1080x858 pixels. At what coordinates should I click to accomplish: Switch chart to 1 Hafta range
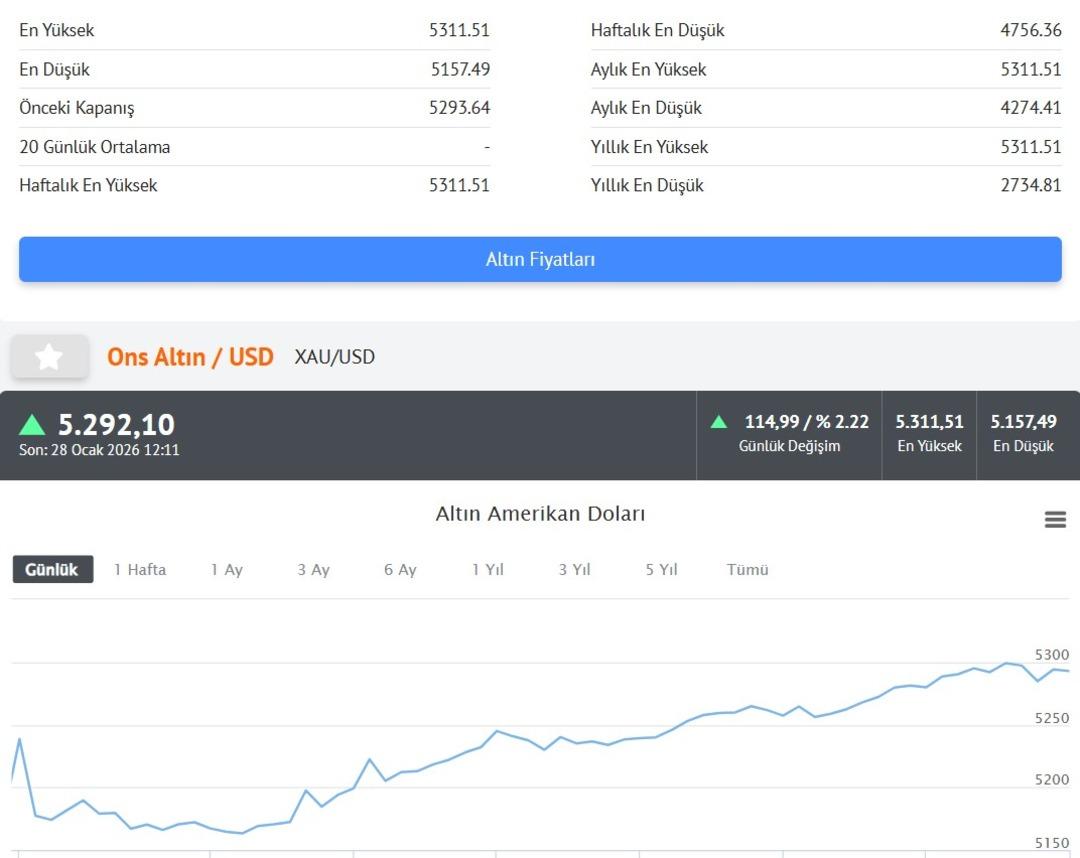pos(140,569)
